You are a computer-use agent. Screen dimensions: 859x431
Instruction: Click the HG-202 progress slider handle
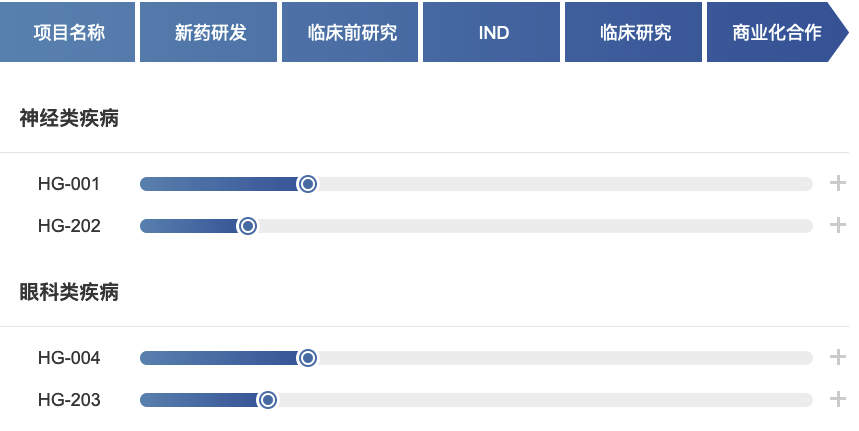(x=248, y=226)
